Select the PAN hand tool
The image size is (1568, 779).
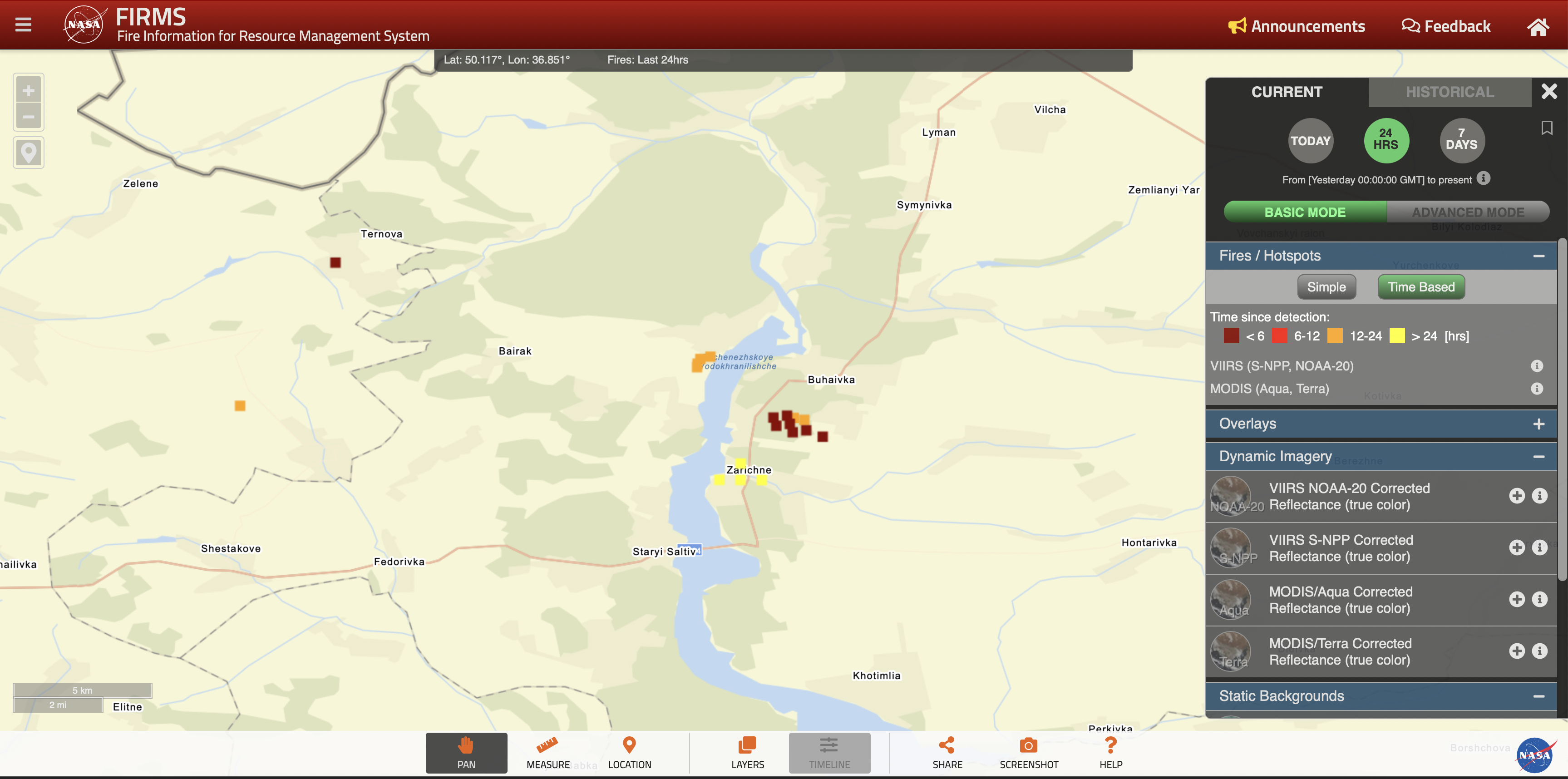pyautogui.click(x=466, y=753)
